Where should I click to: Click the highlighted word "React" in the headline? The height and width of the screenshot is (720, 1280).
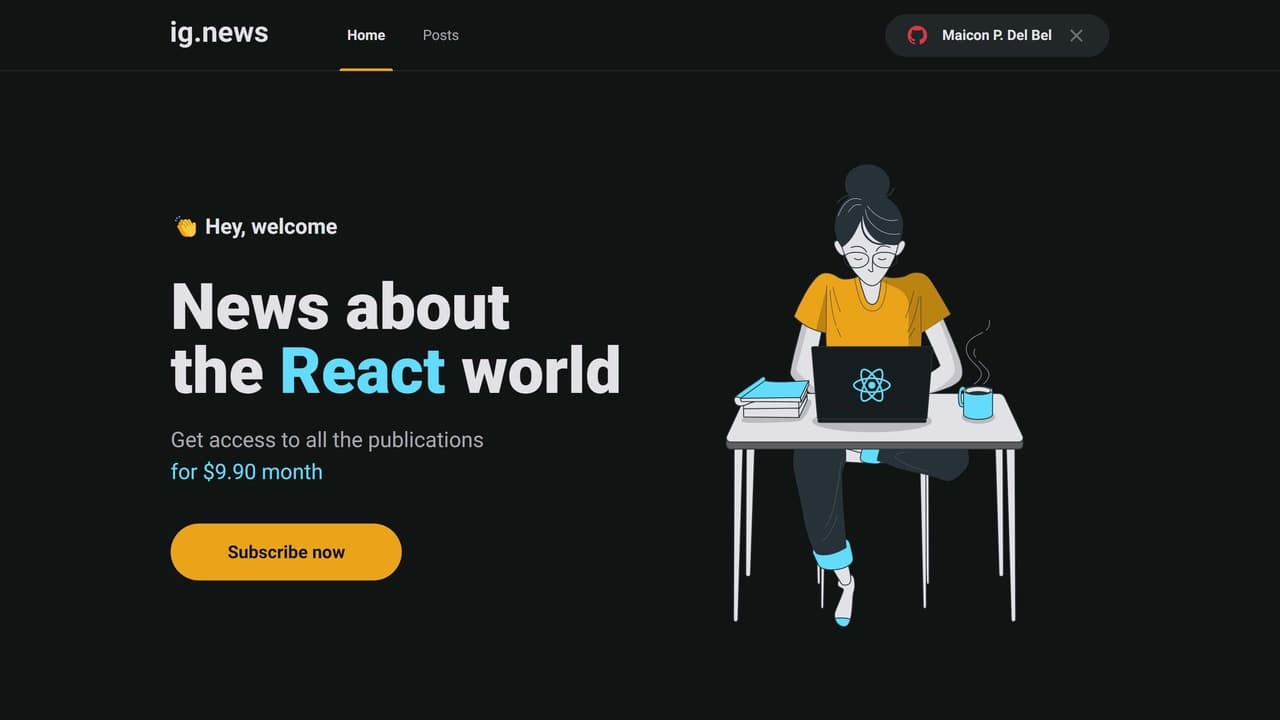[x=362, y=370]
